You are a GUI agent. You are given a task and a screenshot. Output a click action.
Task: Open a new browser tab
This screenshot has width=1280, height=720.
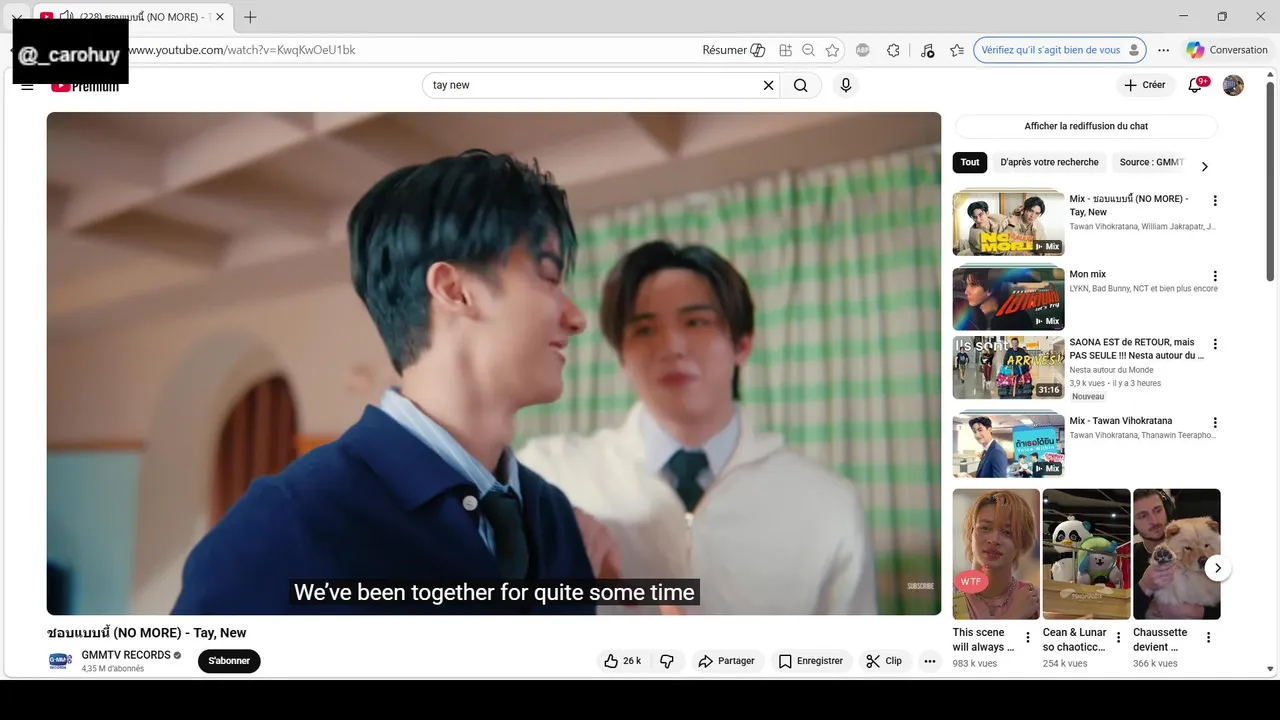point(250,17)
